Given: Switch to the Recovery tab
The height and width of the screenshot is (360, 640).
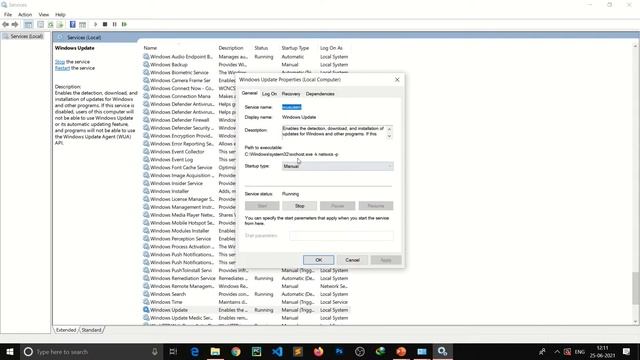Looking at the screenshot, I should 291,94.
